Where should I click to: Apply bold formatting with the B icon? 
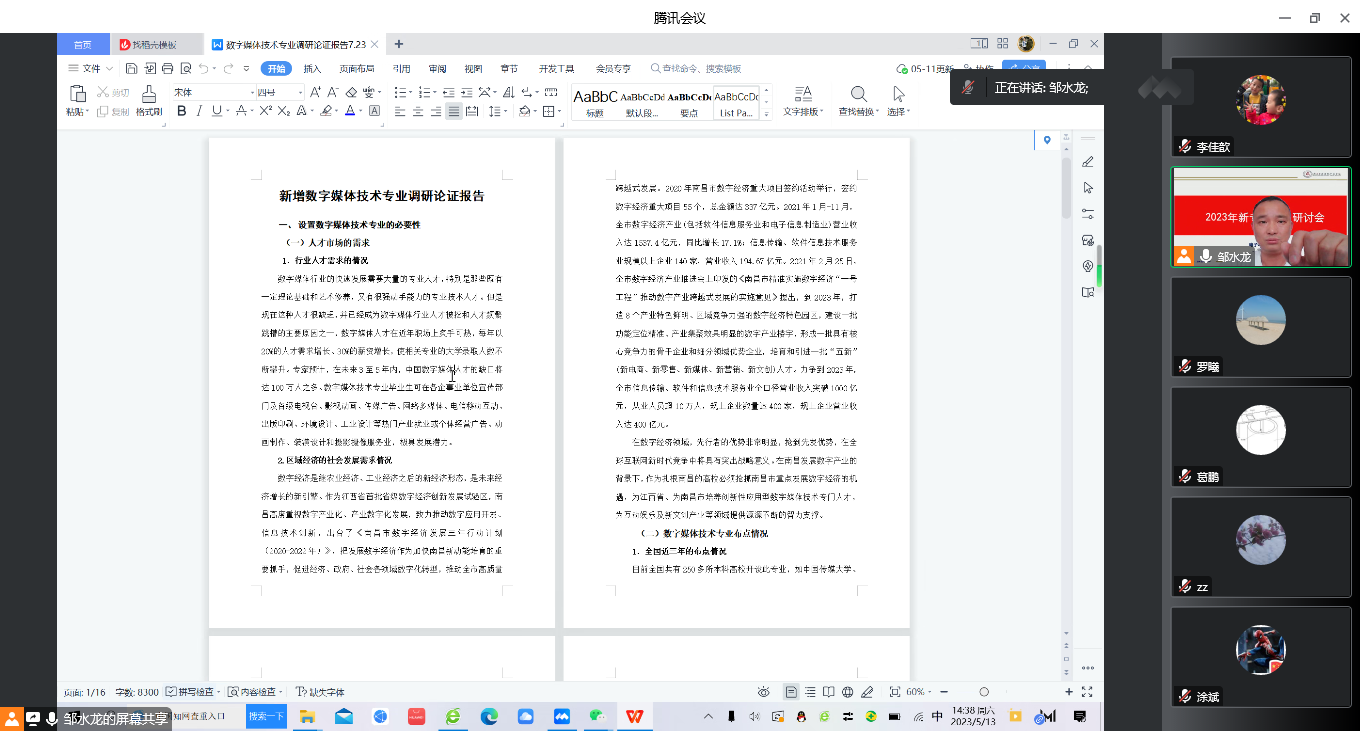182,111
